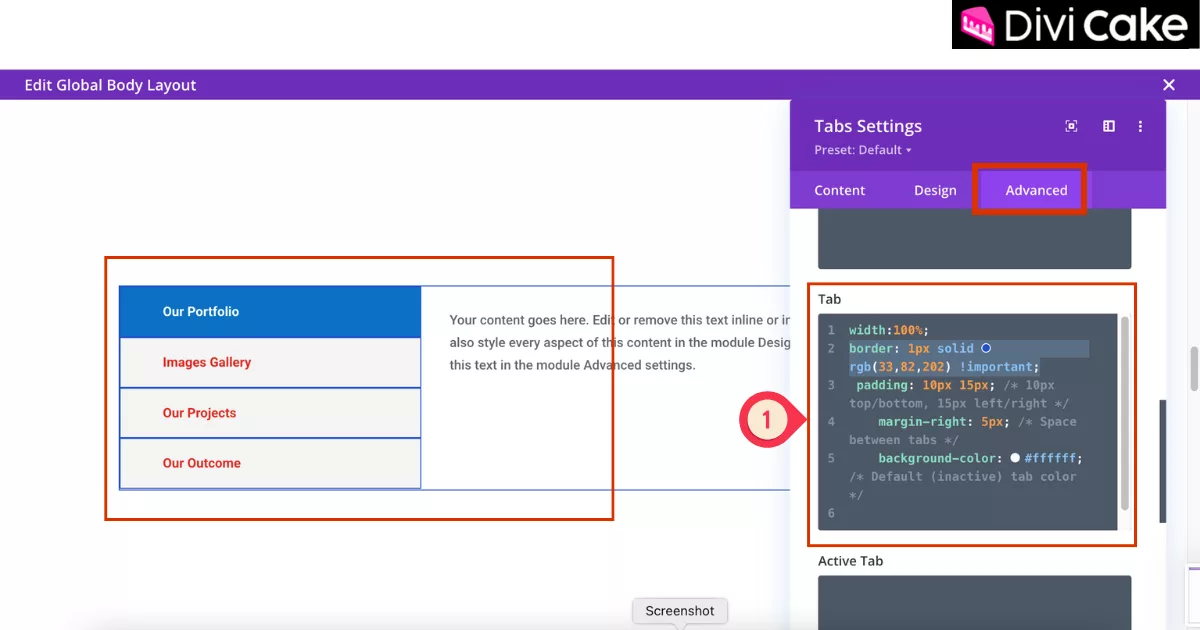Viewport: 1200px width, 630px height.
Task: Click the Edit Global Body Layout title
Action: pos(111,85)
